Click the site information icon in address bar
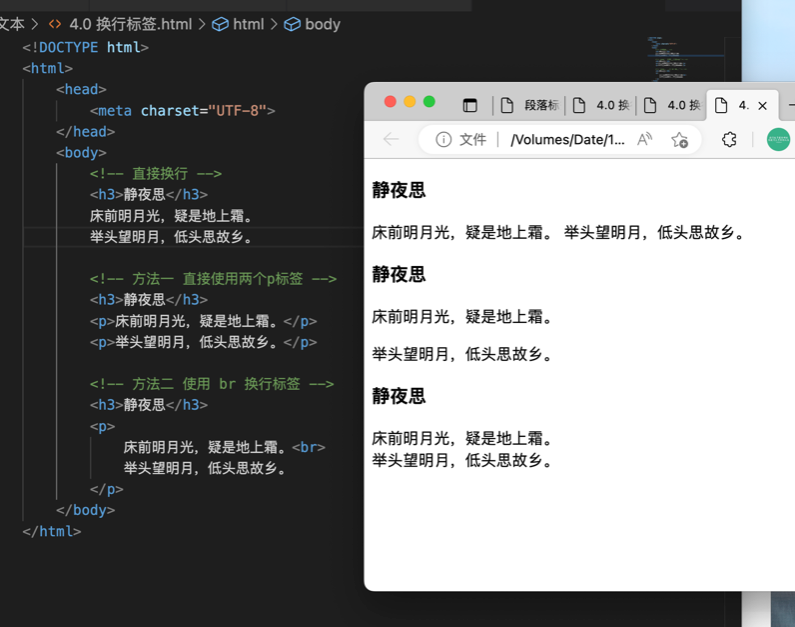This screenshot has width=795, height=627. pos(443,140)
